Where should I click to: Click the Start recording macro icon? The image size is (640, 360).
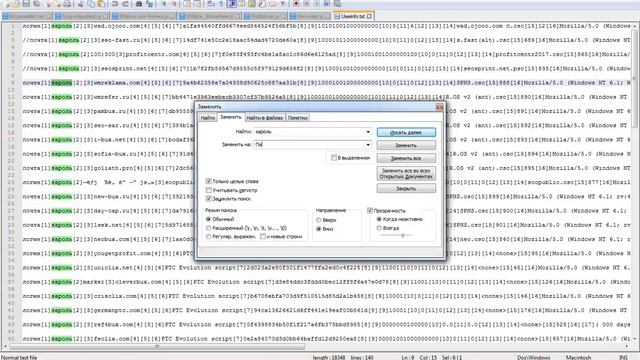click(296, 4)
